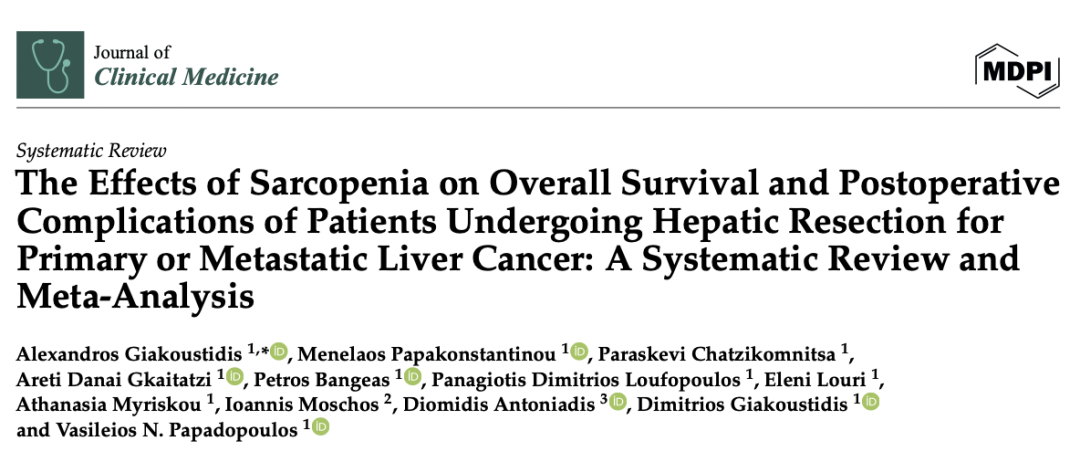
Task: Open Petros Bangeas ORCID icon
Action: (x=413, y=377)
